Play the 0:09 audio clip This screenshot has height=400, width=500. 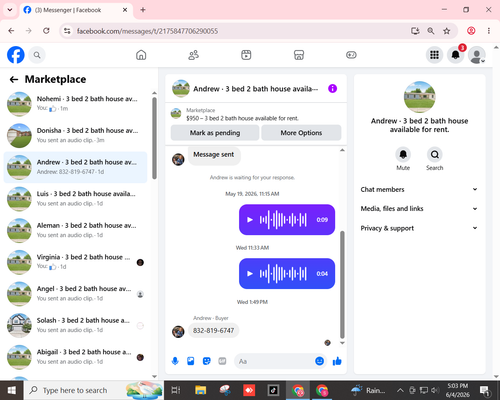[x=250, y=220]
